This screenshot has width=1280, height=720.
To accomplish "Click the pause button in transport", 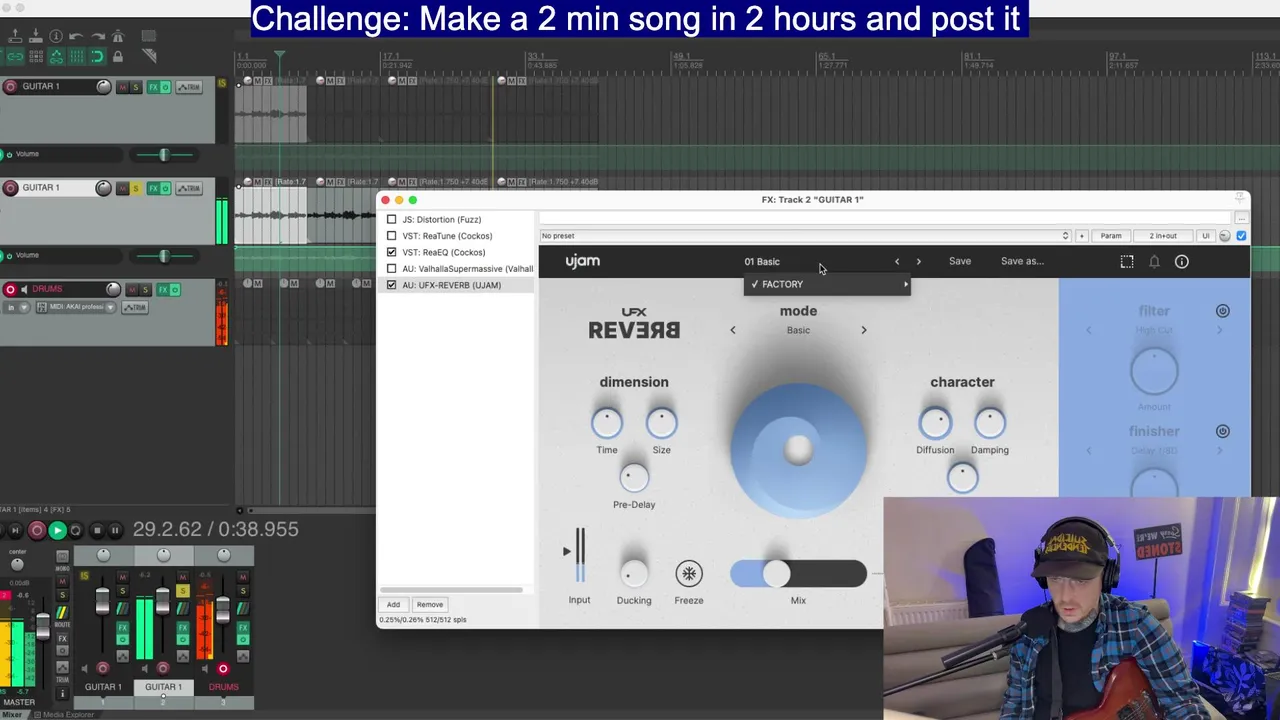I will tap(115, 530).
